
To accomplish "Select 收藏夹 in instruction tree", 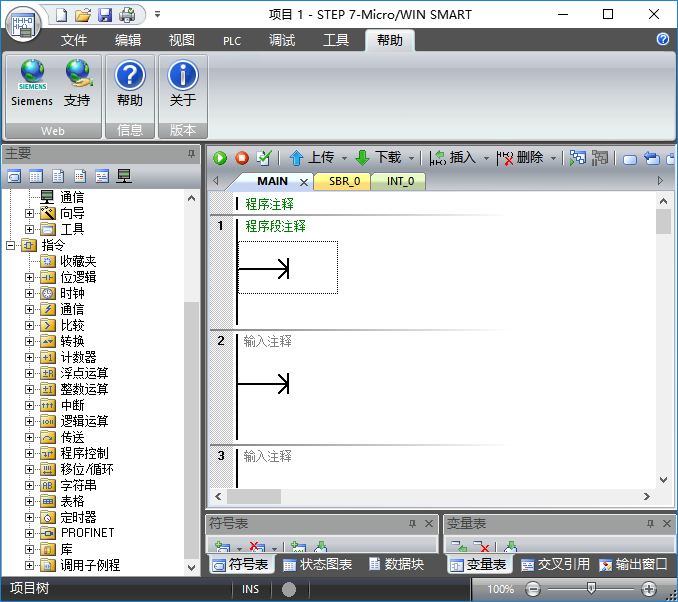I will click(x=78, y=261).
